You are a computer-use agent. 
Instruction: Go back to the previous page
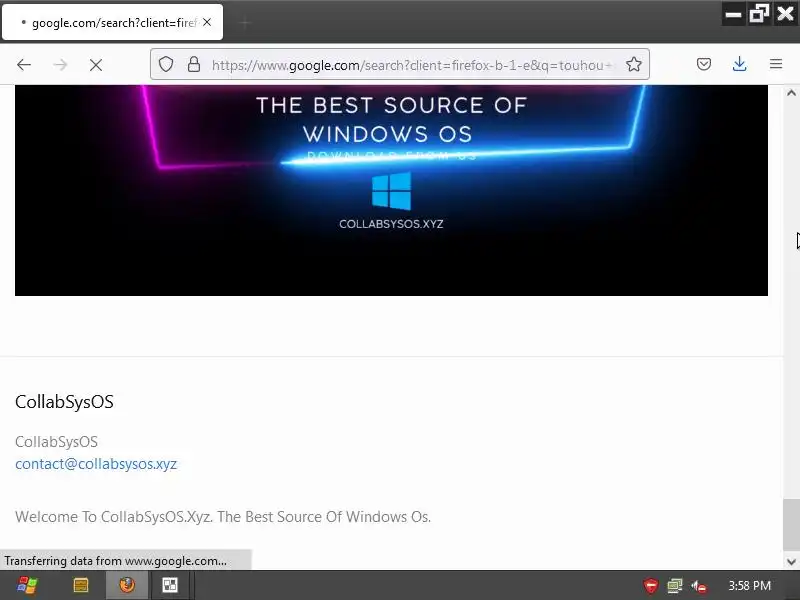pos(24,65)
